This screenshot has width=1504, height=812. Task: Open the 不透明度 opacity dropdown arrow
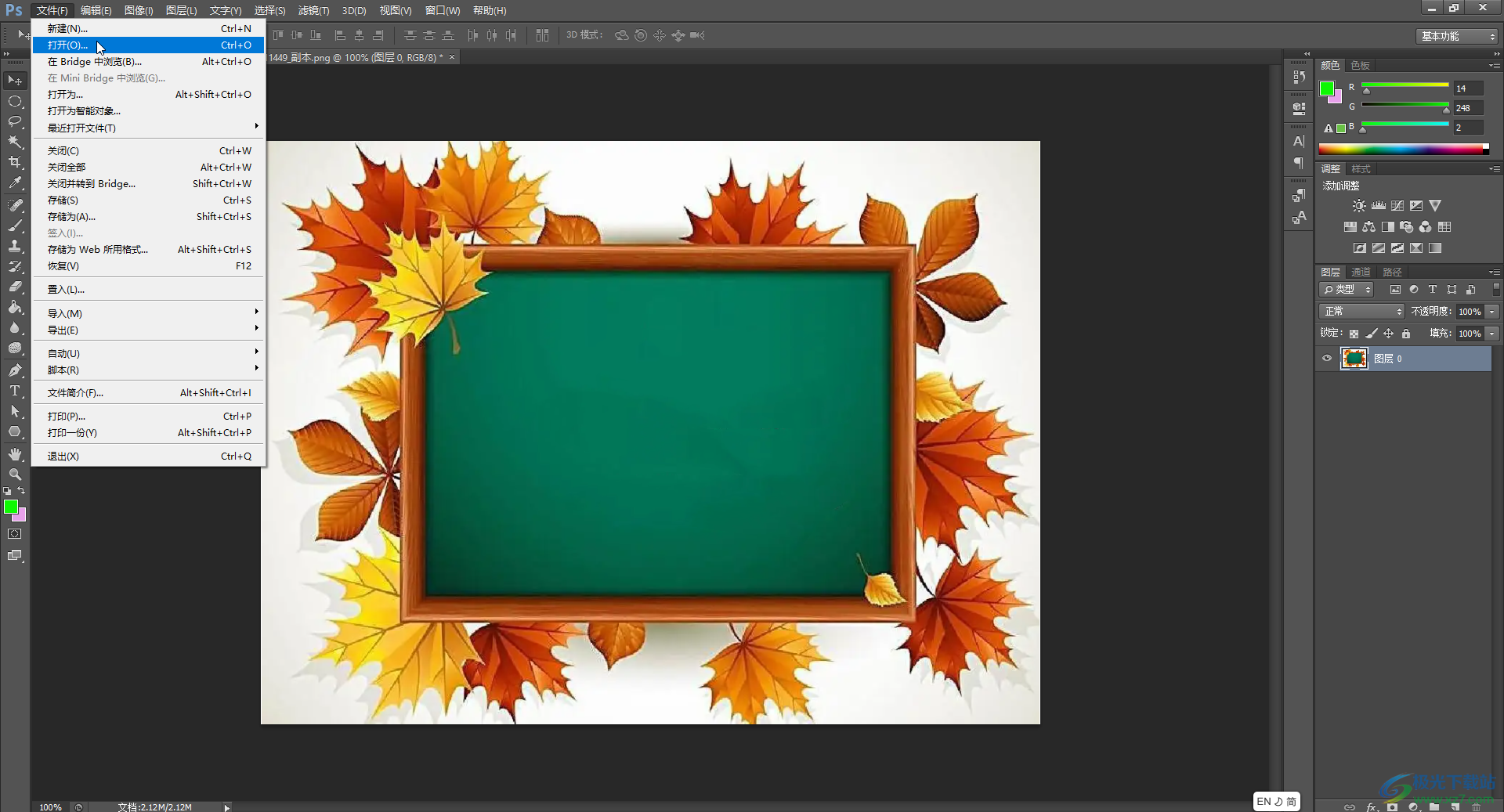click(1492, 312)
